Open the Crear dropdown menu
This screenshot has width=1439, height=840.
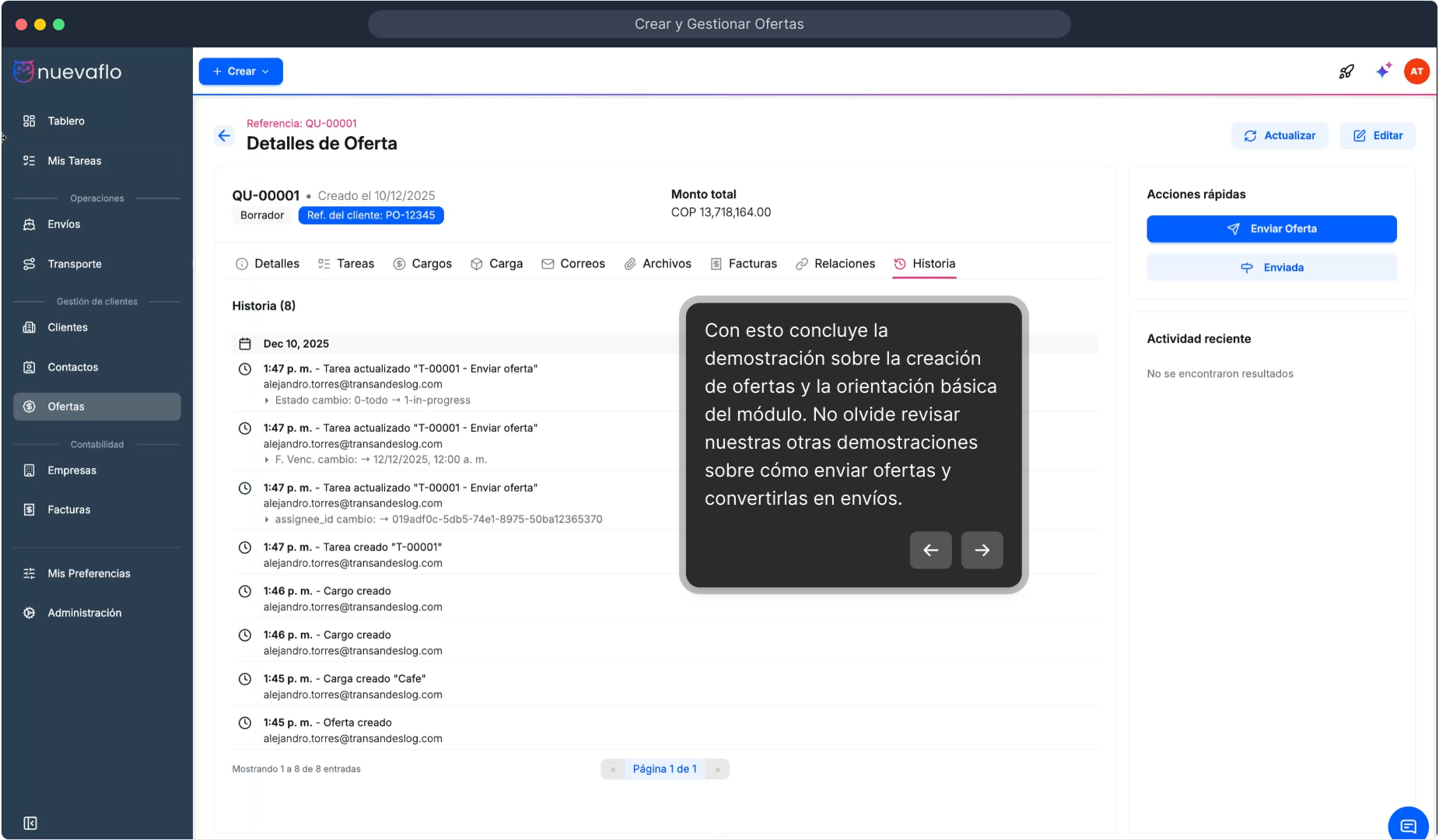click(240, 72)
